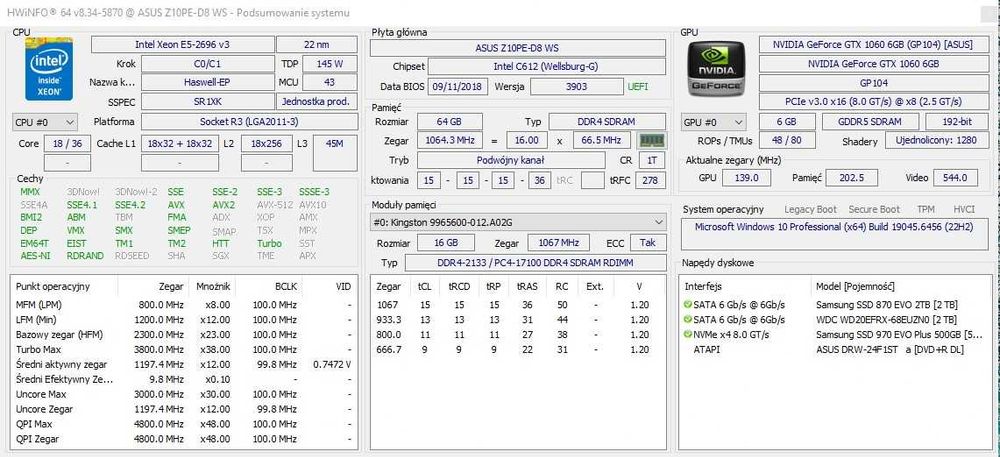The image size is (1000, 457).
Task: Click the Mnożnik column header
Action: coord(214,287)
